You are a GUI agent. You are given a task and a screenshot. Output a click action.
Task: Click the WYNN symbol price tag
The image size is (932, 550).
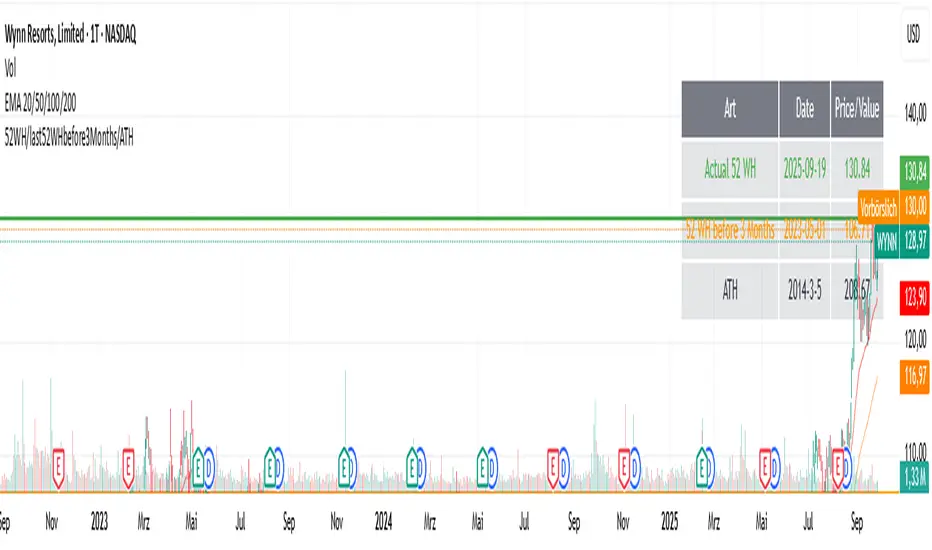point(886,242)
